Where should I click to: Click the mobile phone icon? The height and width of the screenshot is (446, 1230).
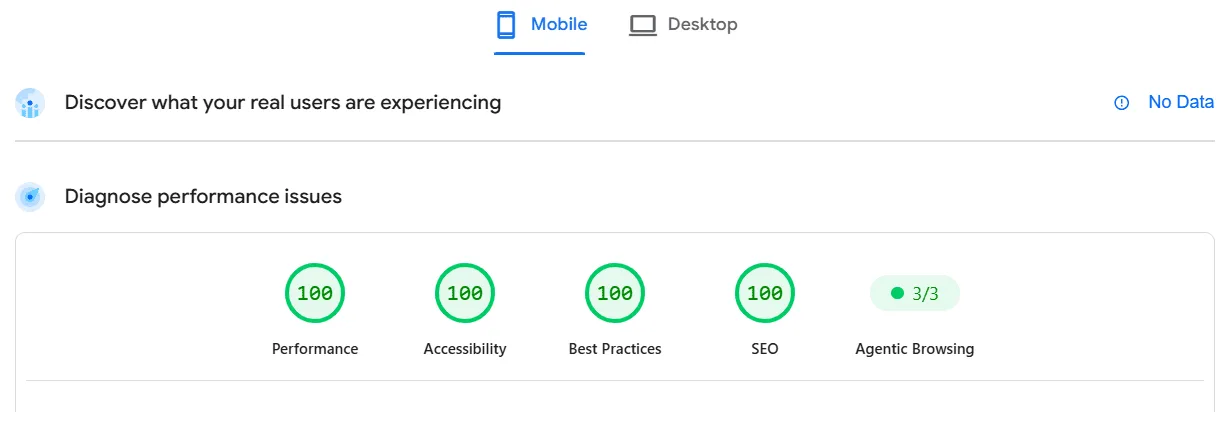click(506, 24)
